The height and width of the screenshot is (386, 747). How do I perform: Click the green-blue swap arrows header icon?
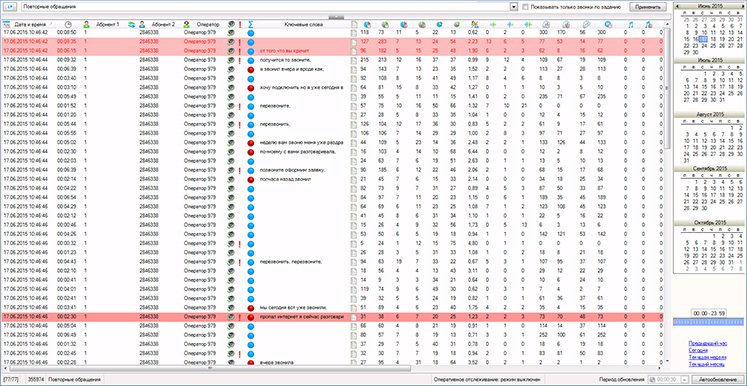point(132,24)
